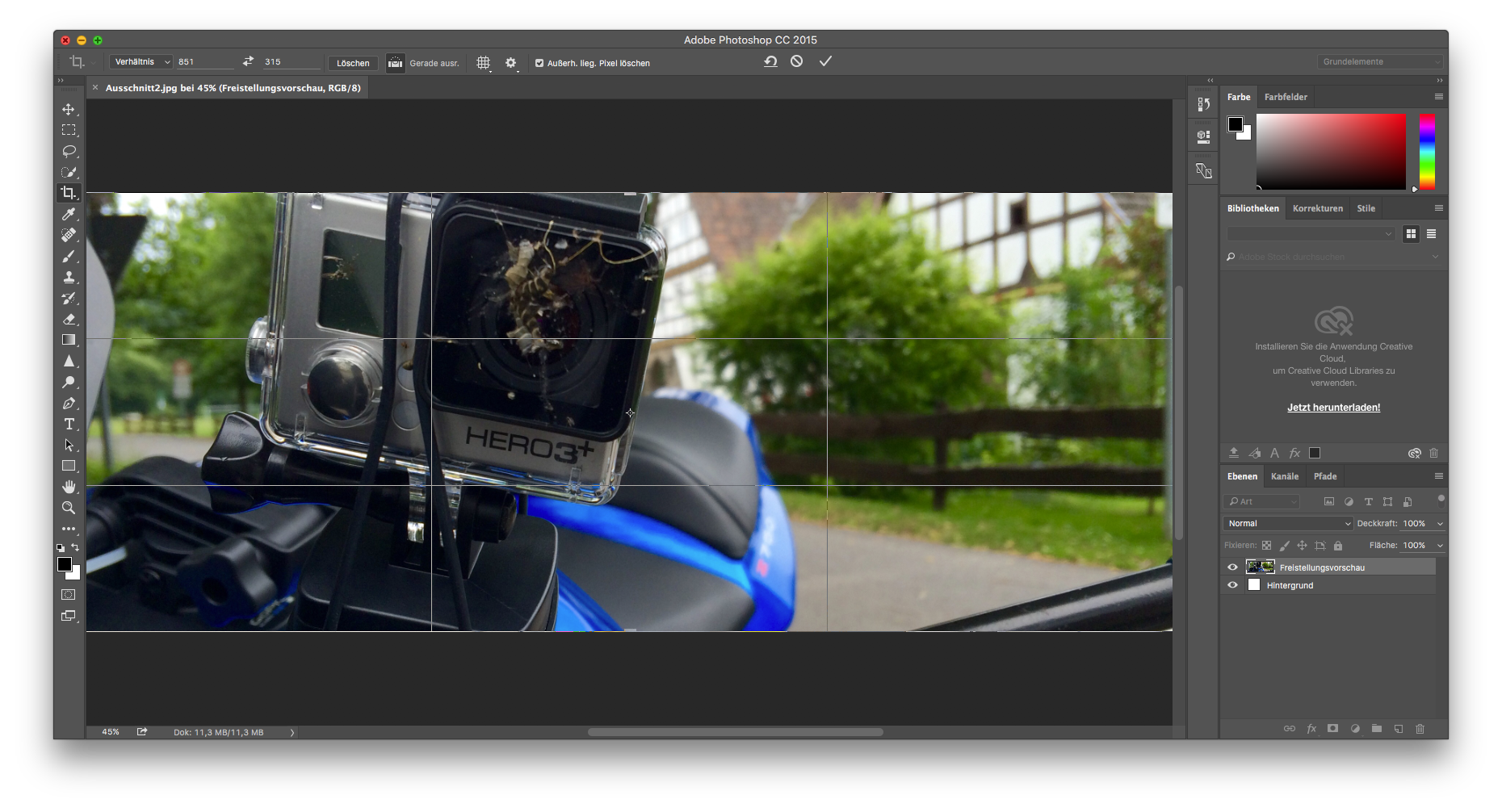Open the crop settings gear menu

(x=511, y=63)
